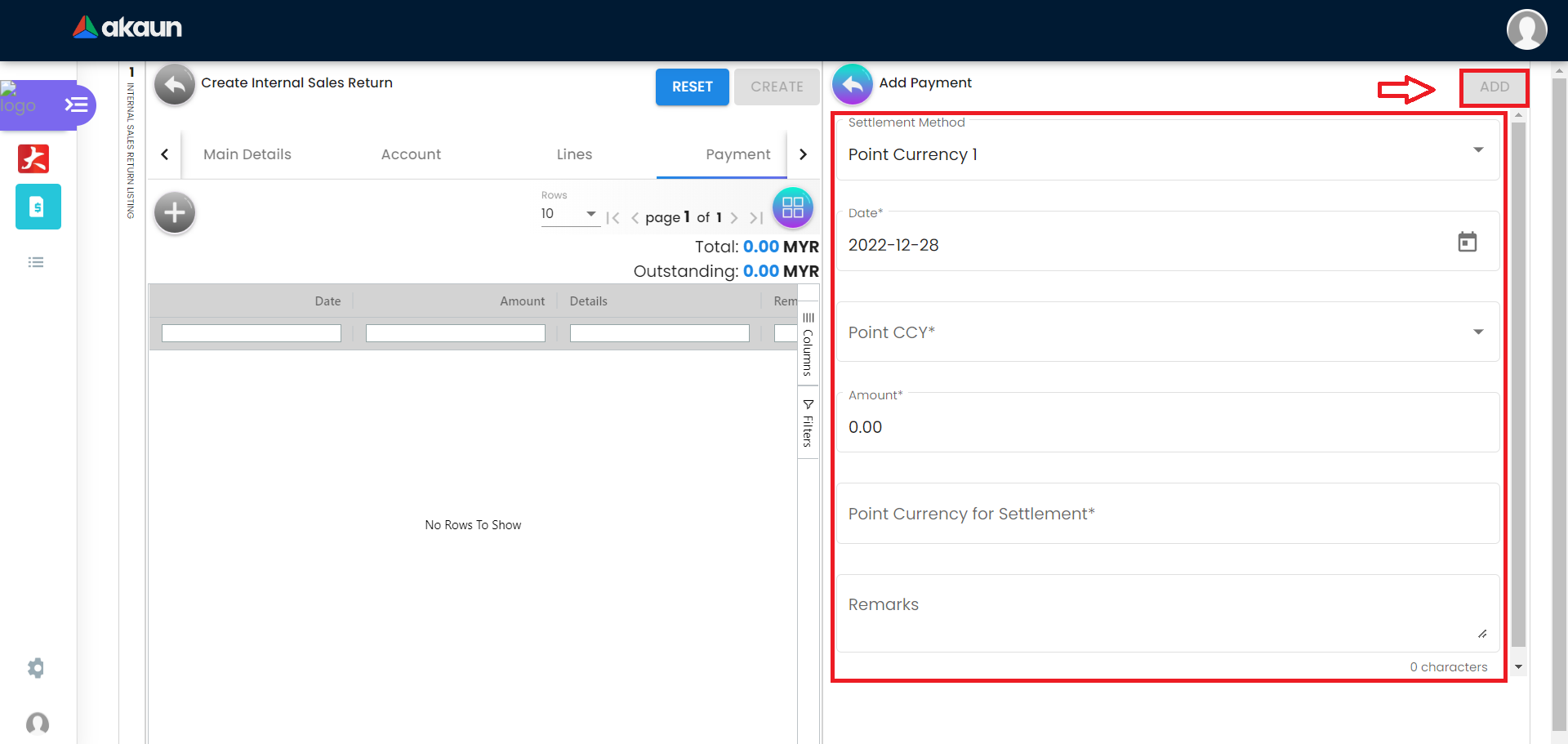The image size is (1568, 744).
Task: Click the RESET button
Action: pyautogui.click(x=692, y=87)
